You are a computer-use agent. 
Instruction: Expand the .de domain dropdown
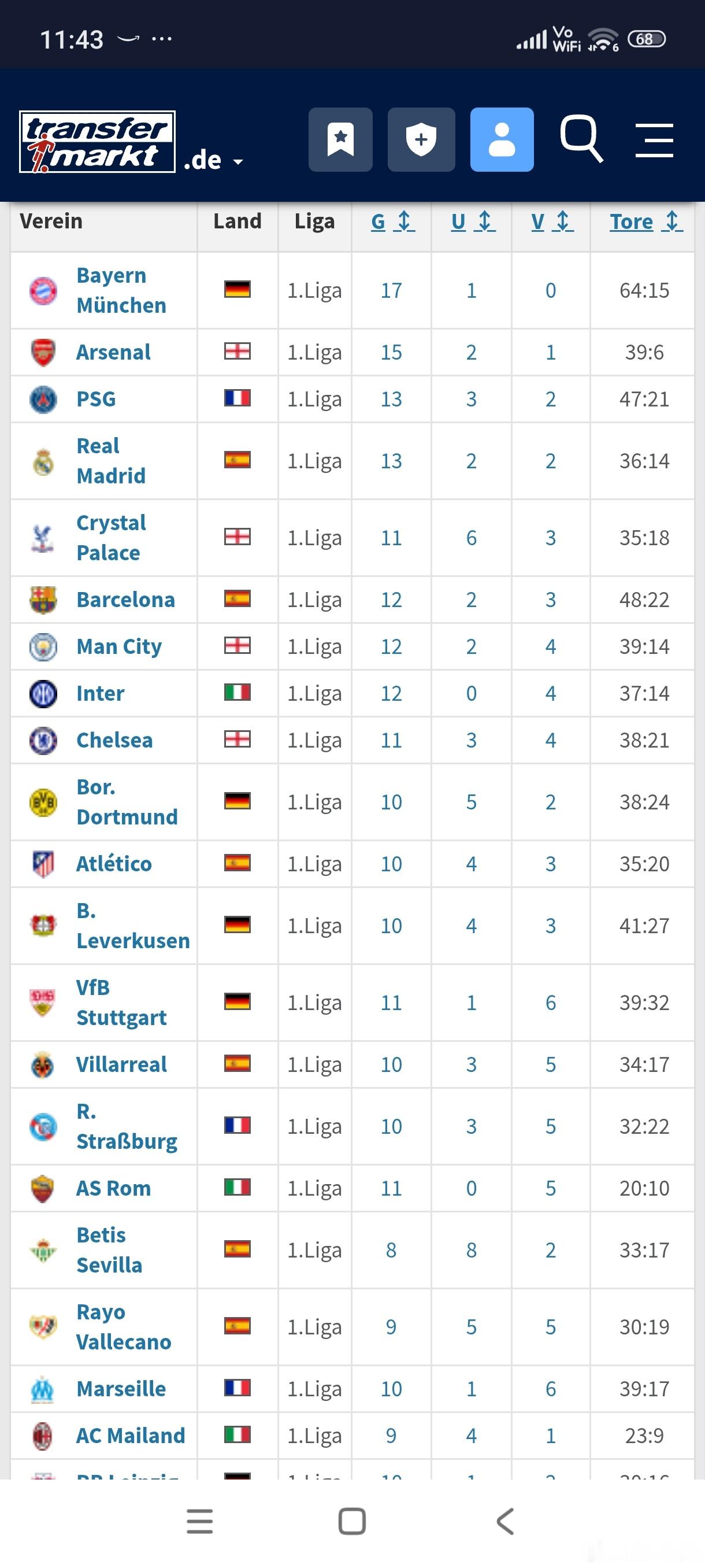(213, 161)
